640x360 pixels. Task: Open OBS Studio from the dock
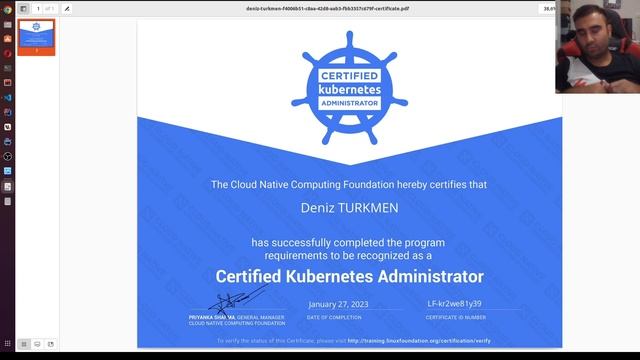7,156
